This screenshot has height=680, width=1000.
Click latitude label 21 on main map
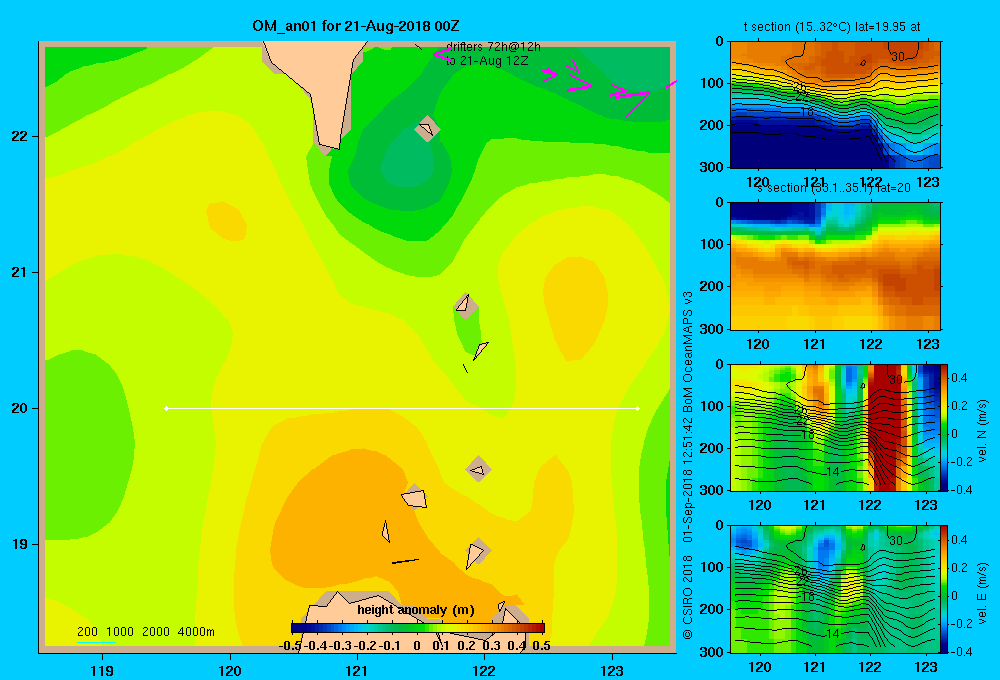(20, 272)
